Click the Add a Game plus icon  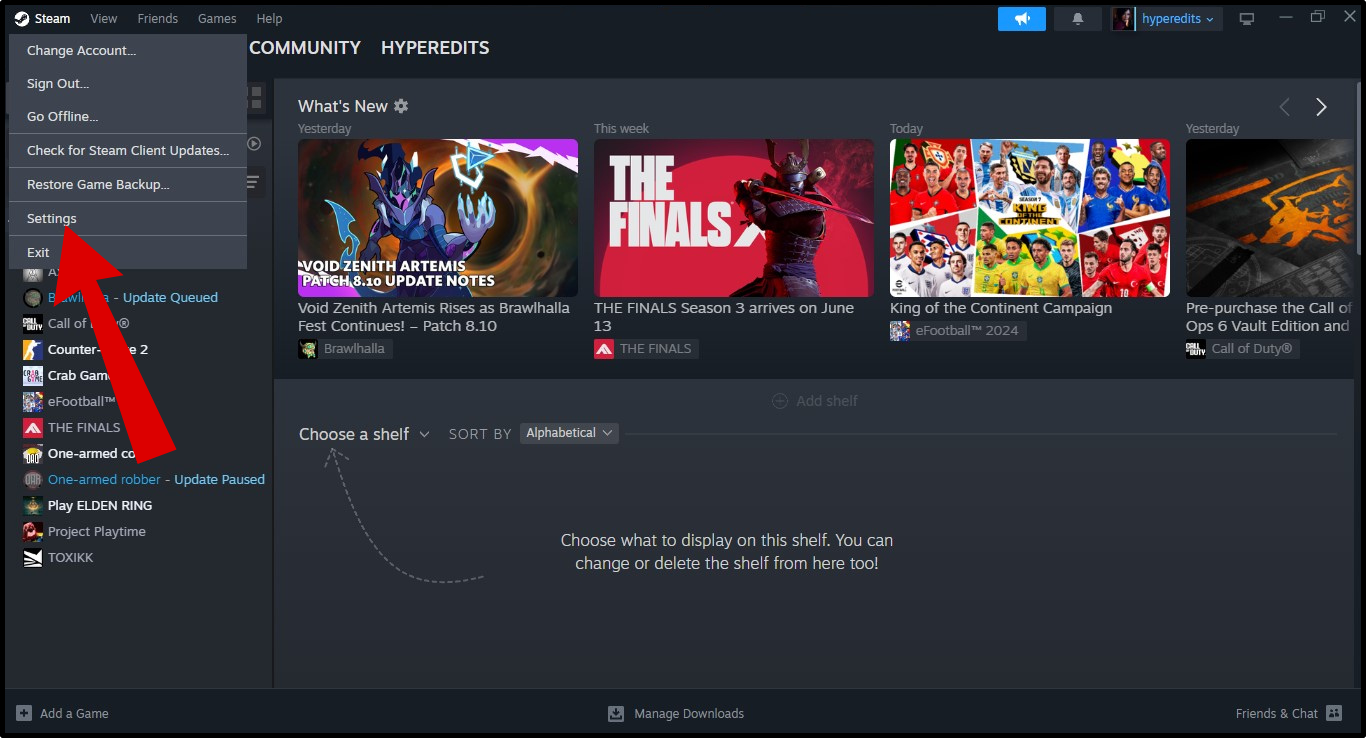[x=24, y=713]
